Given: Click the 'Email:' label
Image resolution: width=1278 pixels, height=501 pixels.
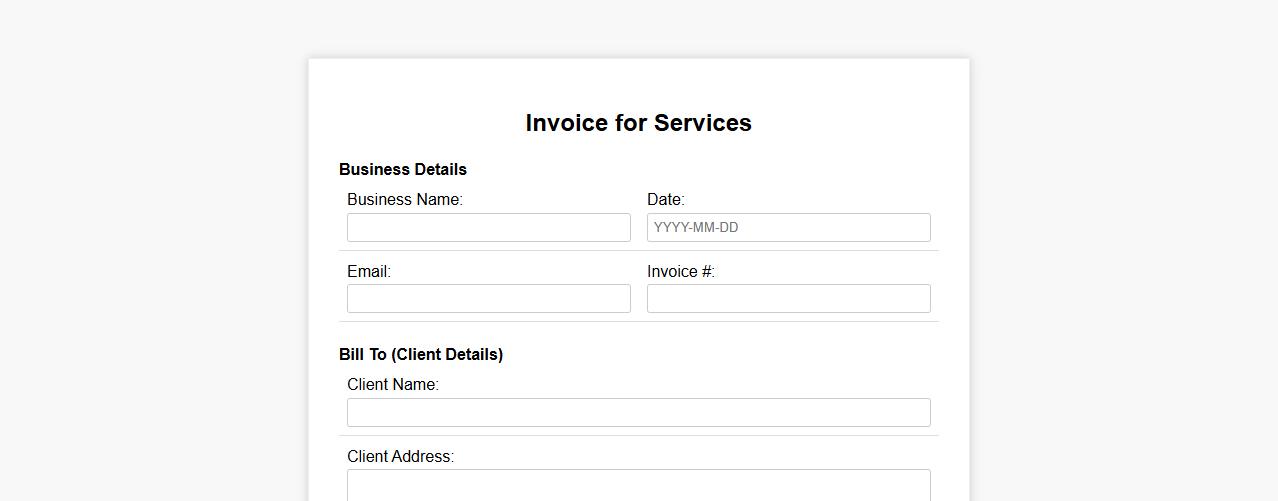Looking at the screenshot, I should [x=369, y=271].
